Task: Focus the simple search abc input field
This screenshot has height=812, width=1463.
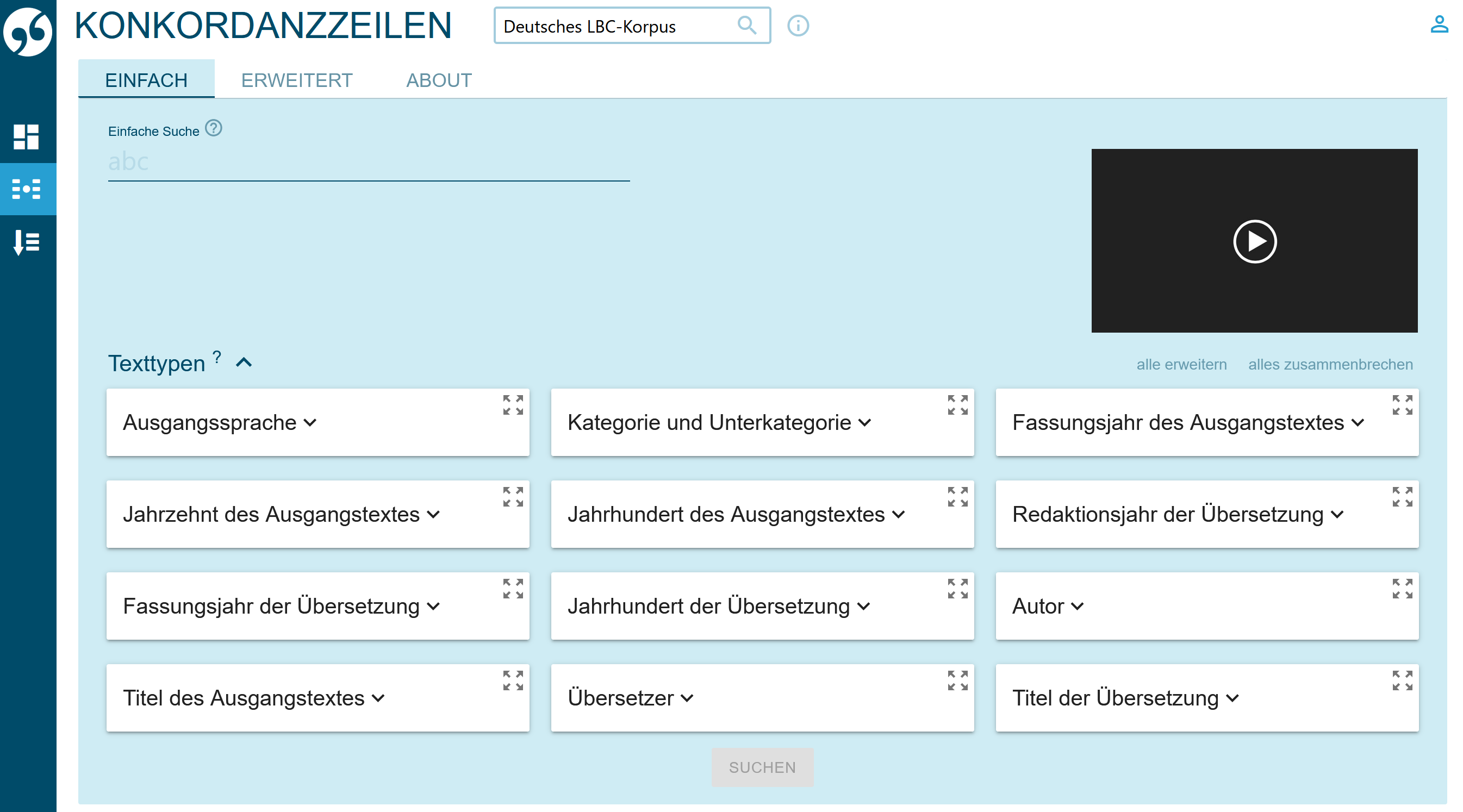Action: pos(369,163)
